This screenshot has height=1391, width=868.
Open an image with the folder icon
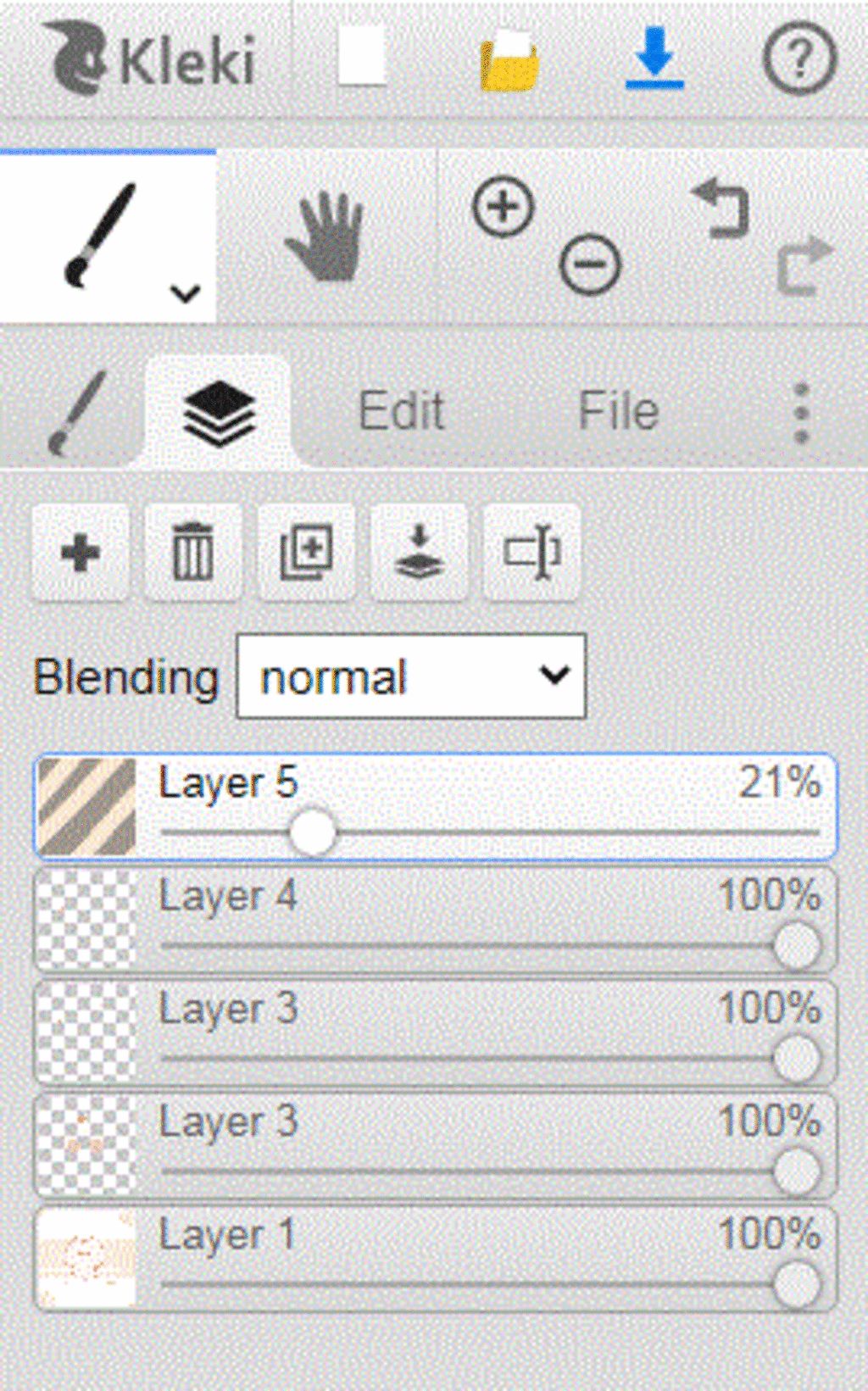(x=509, y=61)
